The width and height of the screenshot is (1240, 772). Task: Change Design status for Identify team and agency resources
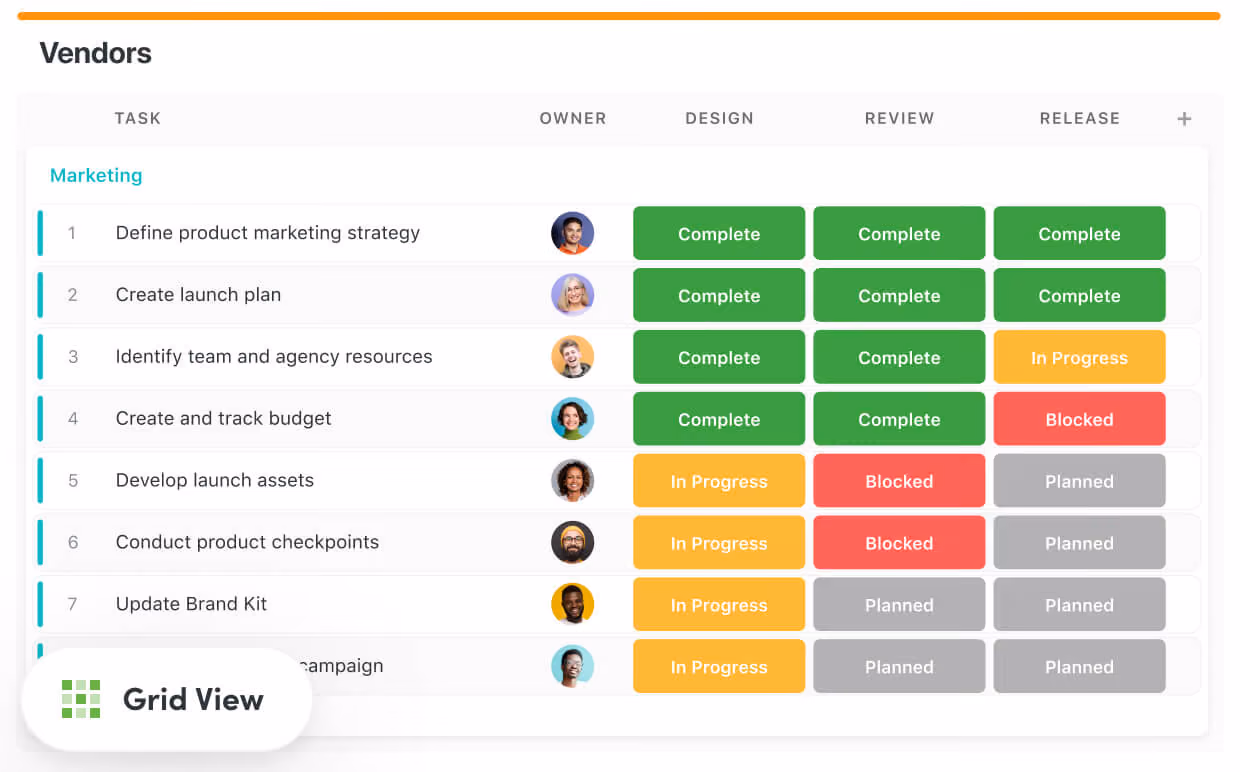pos(719,357)
